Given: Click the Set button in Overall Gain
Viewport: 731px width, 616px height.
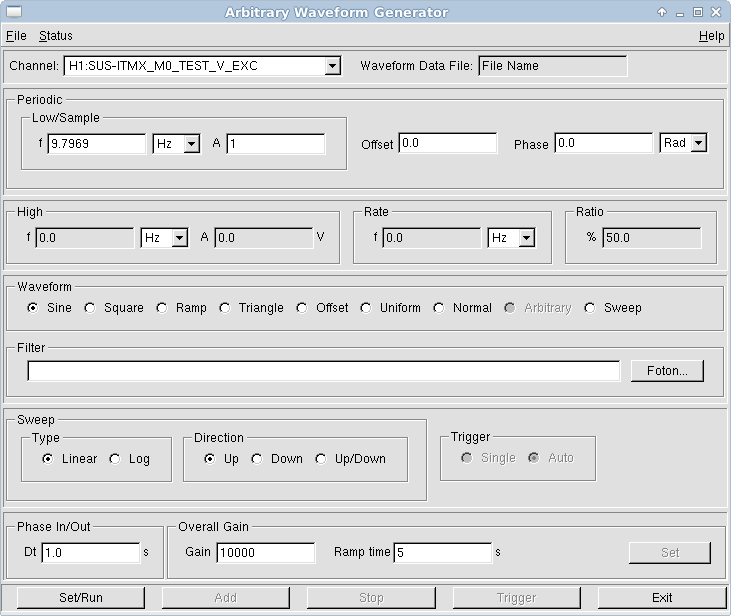Looking at the screenshot, I should [x=670, y=553].
